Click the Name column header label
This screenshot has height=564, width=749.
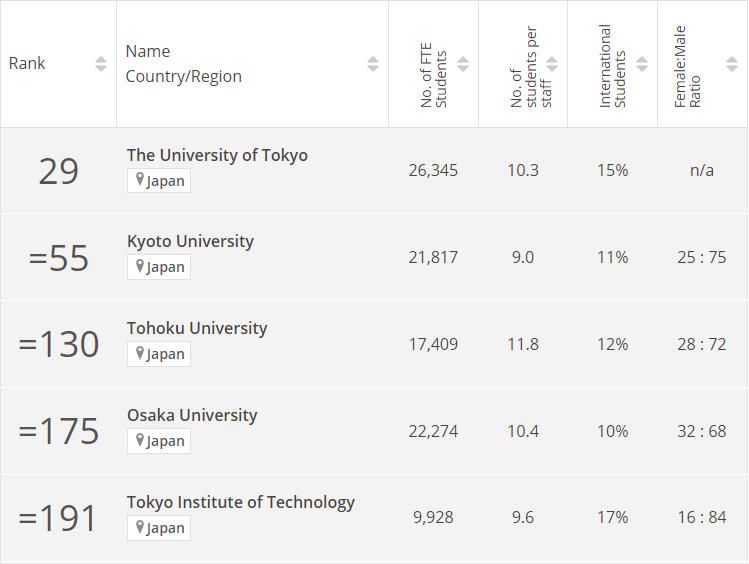click(x=148, y=51)
